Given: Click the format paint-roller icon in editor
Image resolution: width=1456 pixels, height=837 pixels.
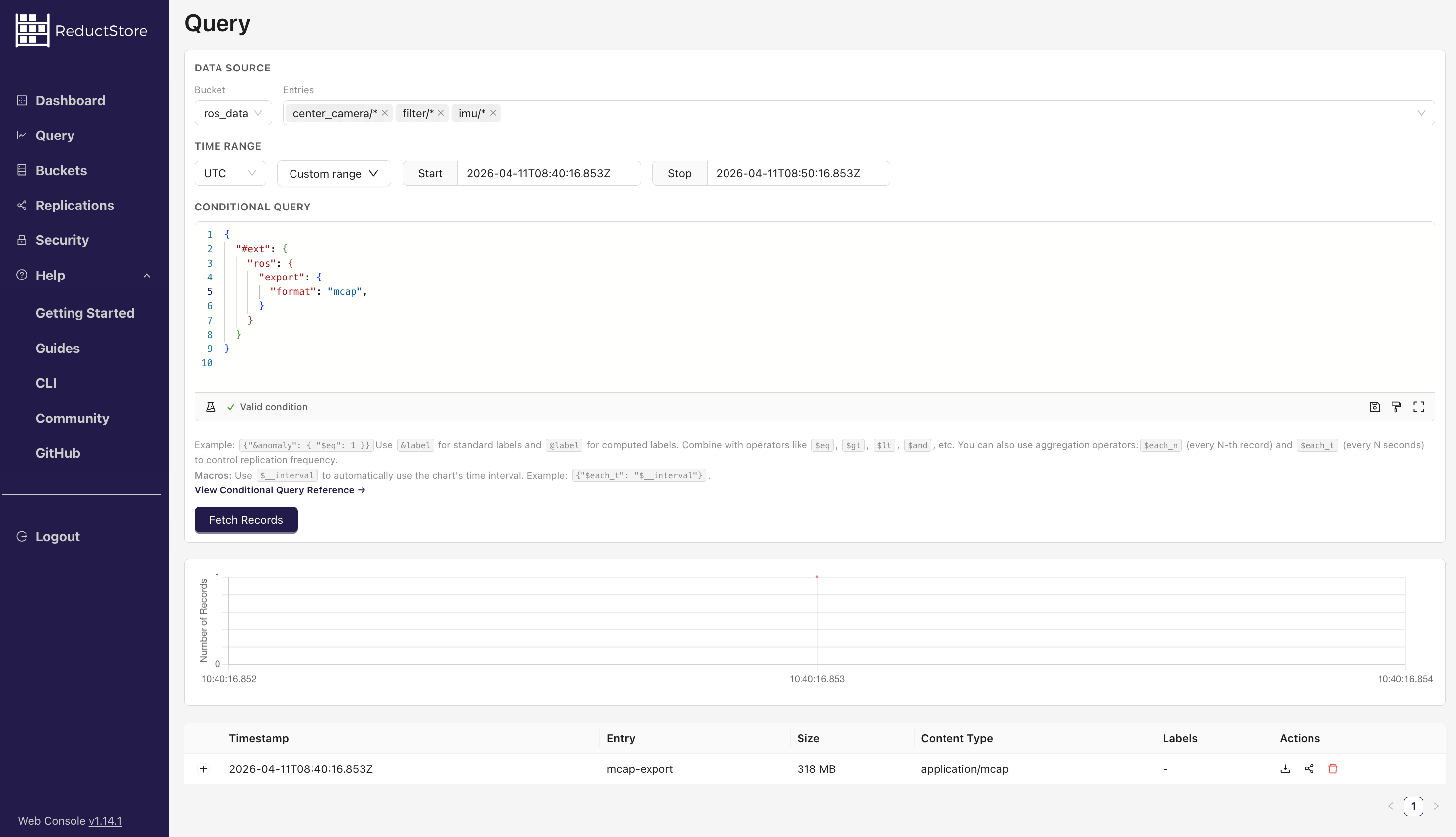Looking at the screenshot, I should (1396, 407).
